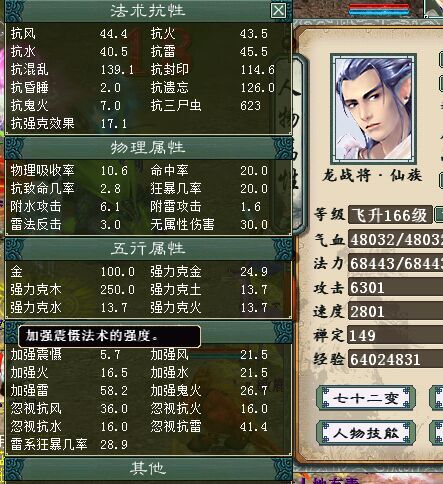This screenshot has height=484, width=443.
Task: Open the 人物技能 button
Action: [366, 433]
